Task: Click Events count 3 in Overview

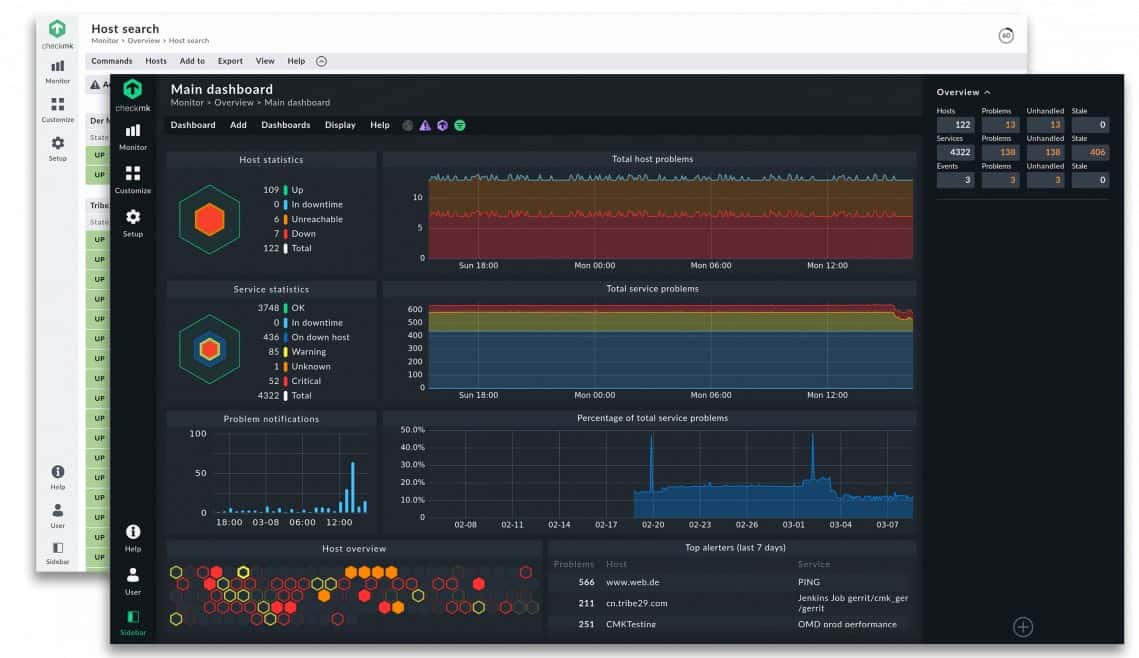Action: (954, 180)
